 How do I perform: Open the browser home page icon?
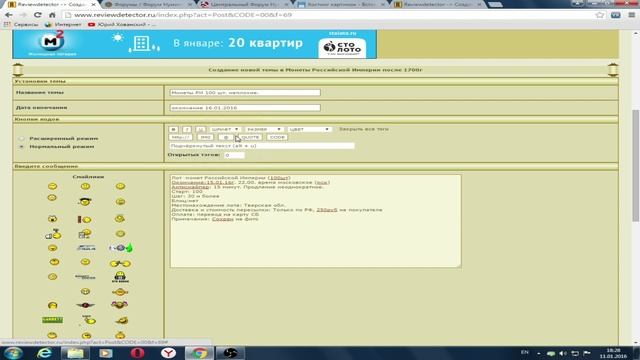coord(52,15)
